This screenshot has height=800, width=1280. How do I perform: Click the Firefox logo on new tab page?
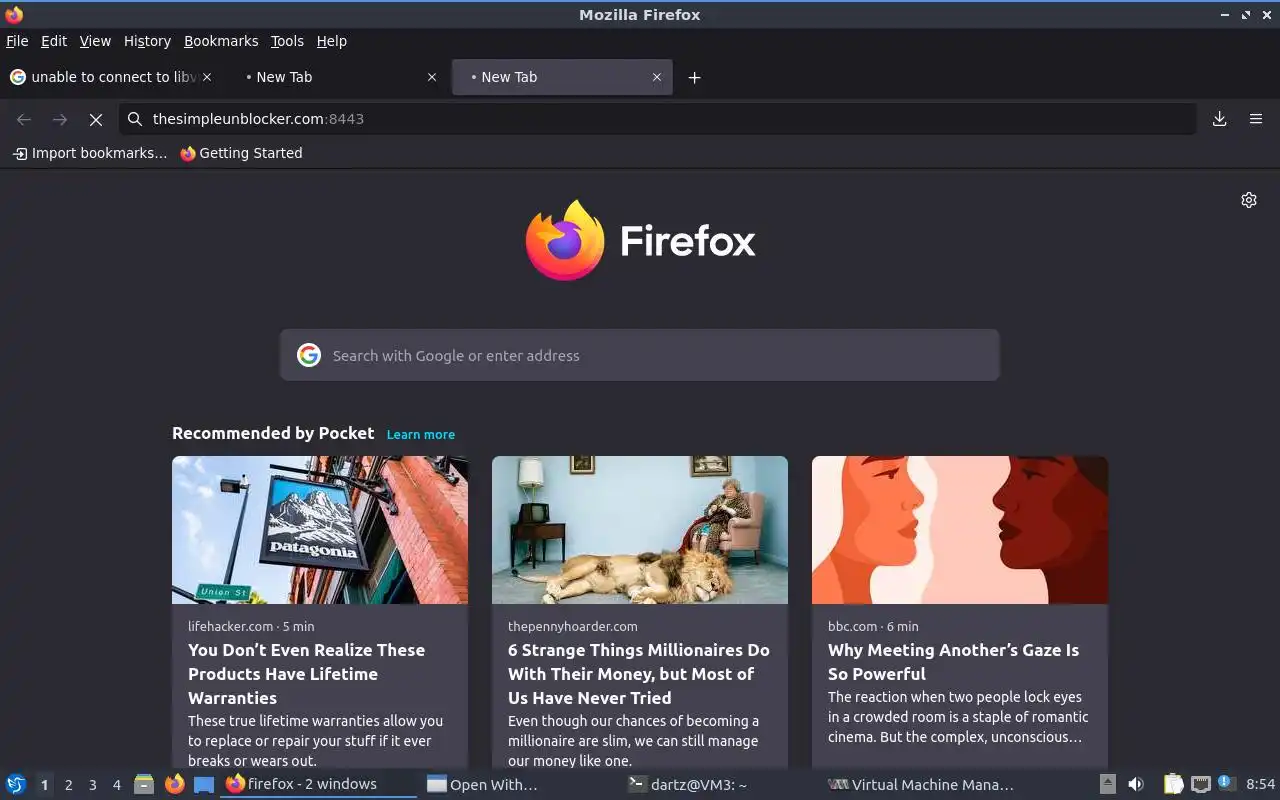click(x=640, y=240)
